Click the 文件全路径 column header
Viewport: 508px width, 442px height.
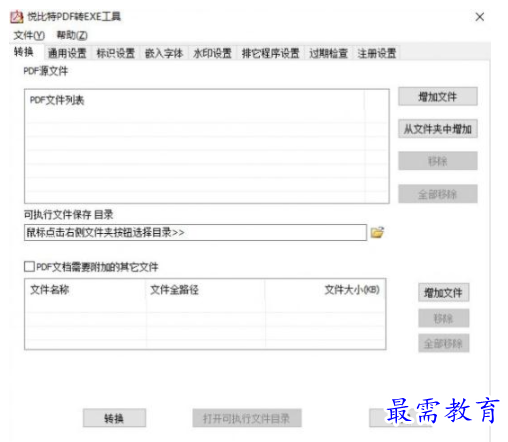[x=206, y=289]
